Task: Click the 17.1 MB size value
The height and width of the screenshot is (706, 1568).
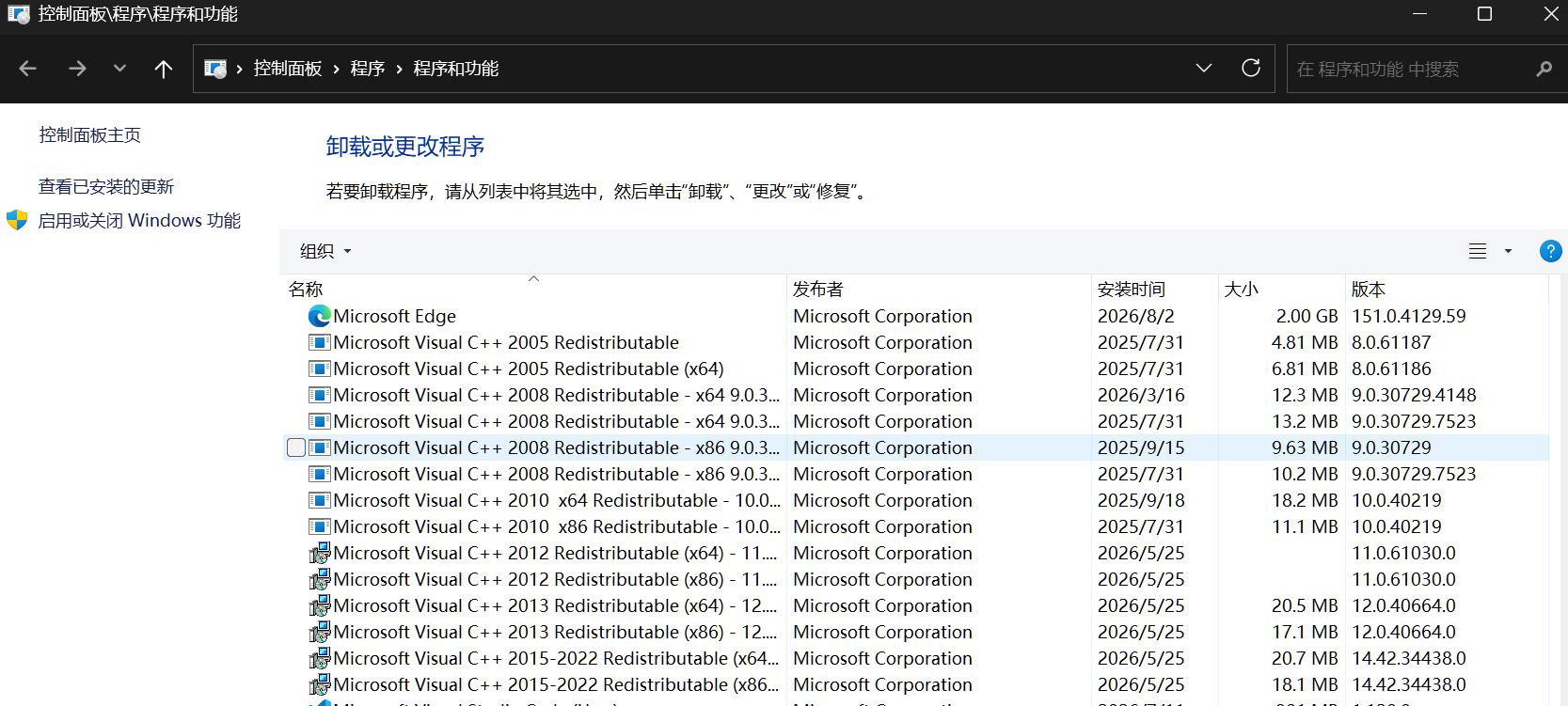Action: (1305, 633)
